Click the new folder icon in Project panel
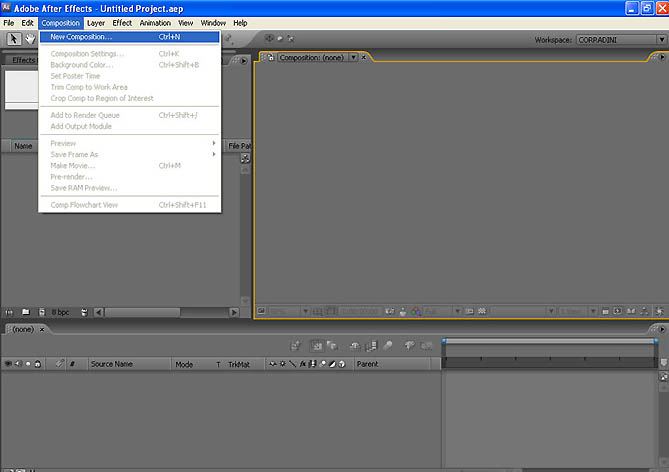The width and height of the screenshot is (669, 472). coord(27,312)
